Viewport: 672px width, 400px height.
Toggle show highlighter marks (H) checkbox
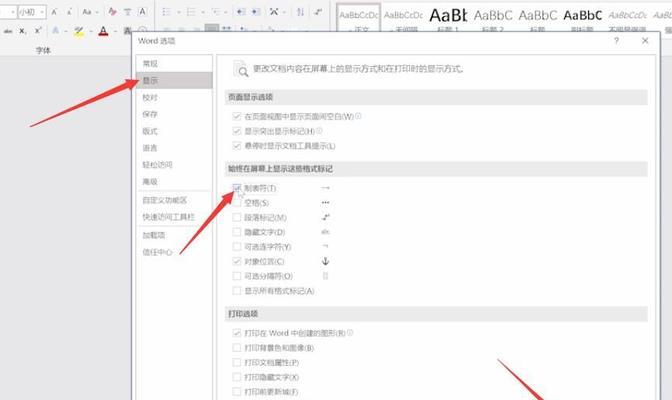click(237, 131)
